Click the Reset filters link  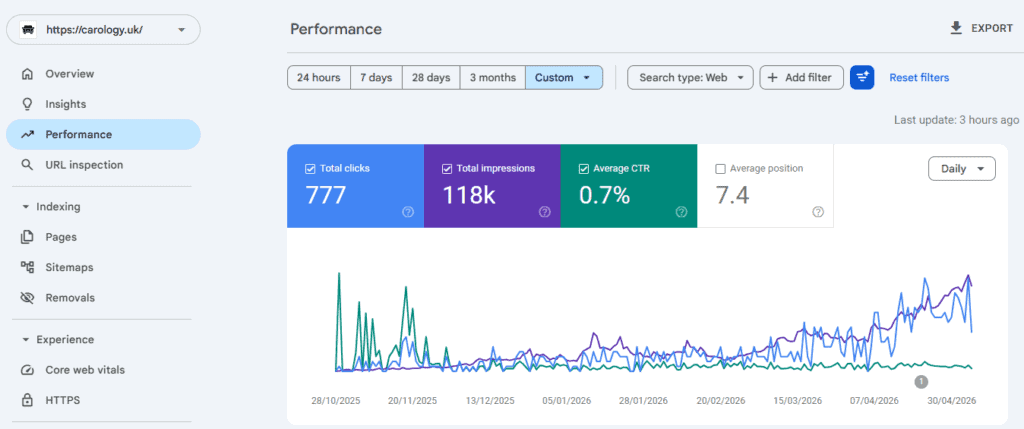click(919, 78)
